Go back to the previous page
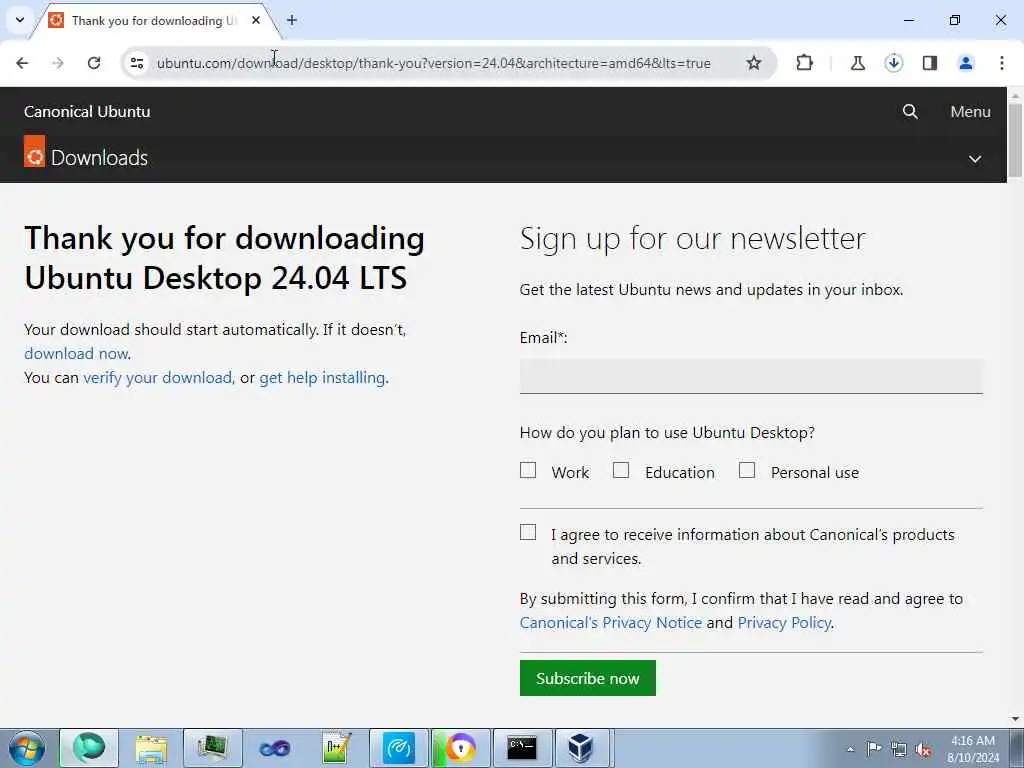Screen dimensions: 1024x768 coord(22,63)
